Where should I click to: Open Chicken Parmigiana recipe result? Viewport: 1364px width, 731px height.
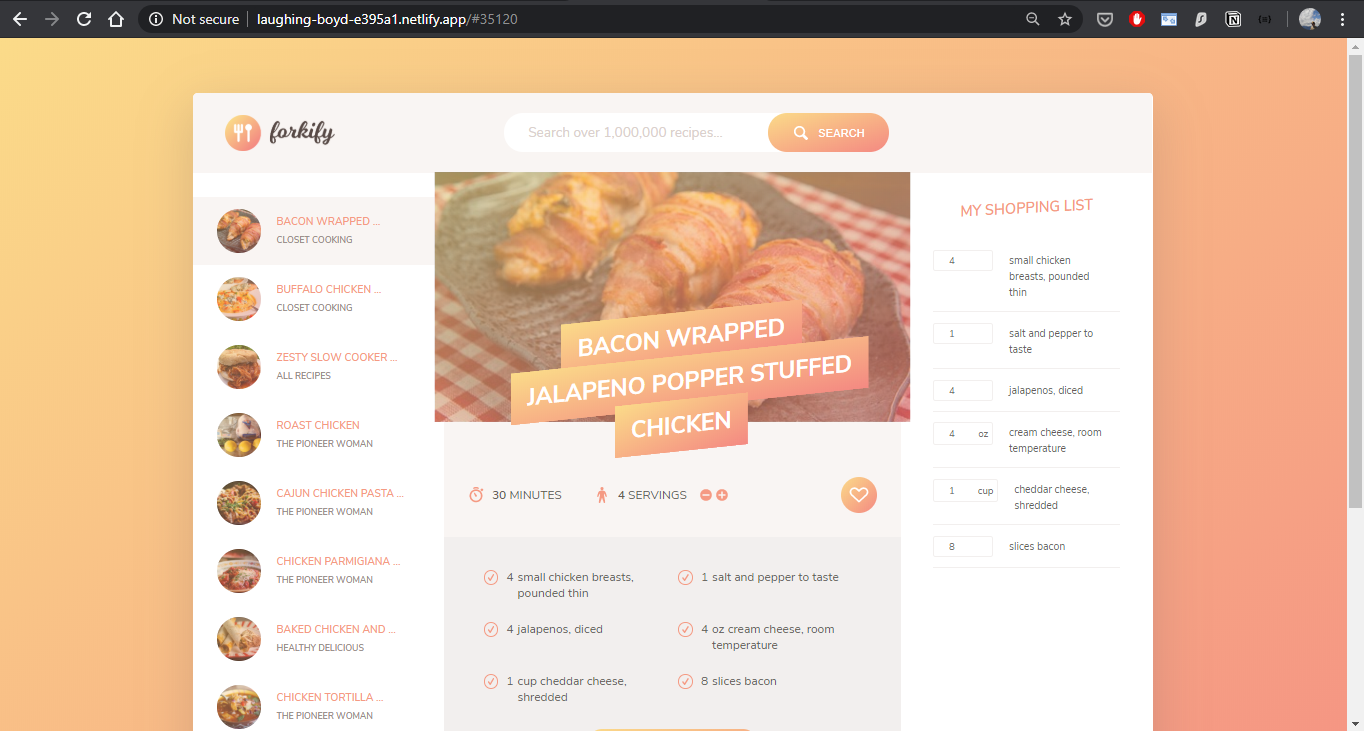pos(314,571)
